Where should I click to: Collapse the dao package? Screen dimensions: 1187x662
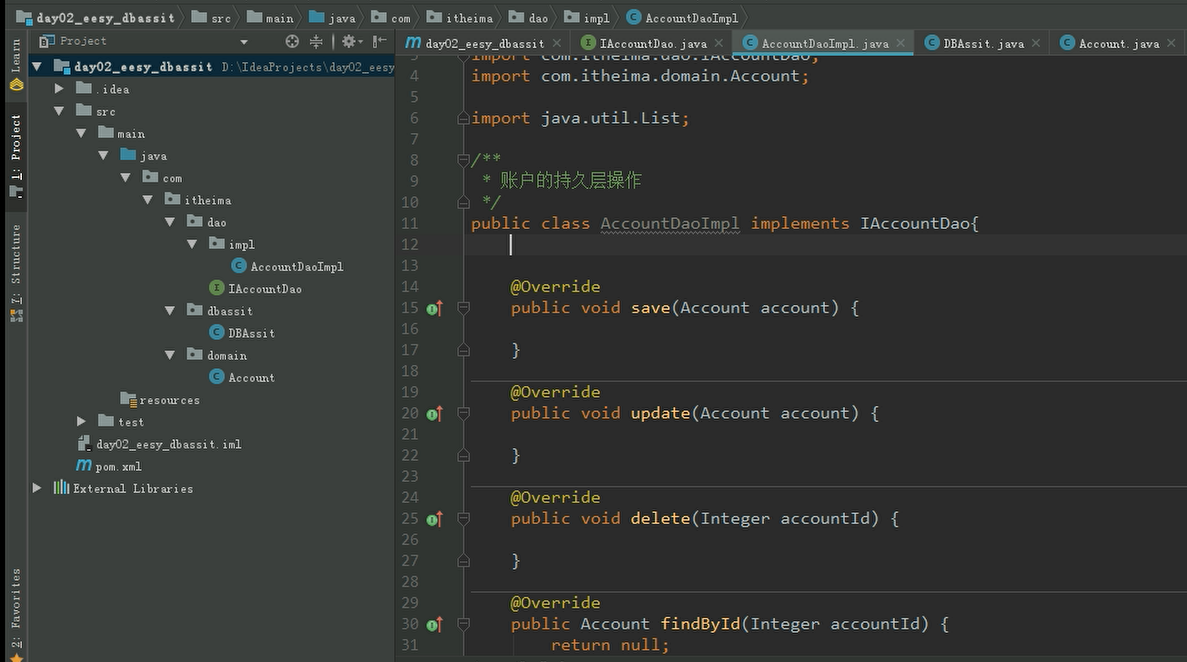click(x=170, y=222)
